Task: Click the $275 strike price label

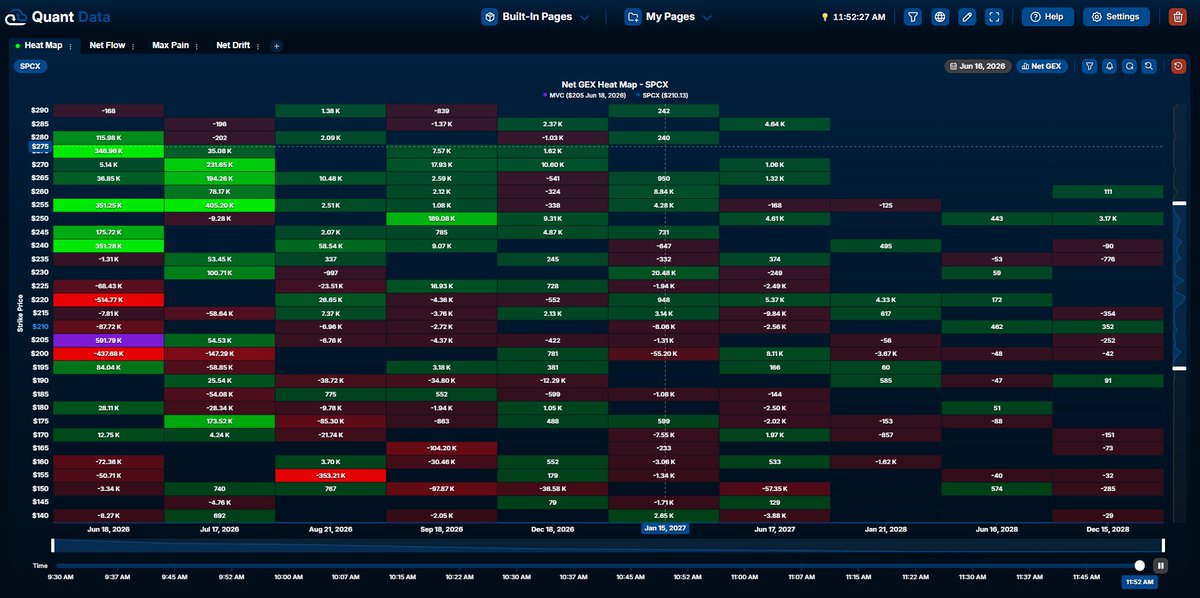Action: coord(40,147)
